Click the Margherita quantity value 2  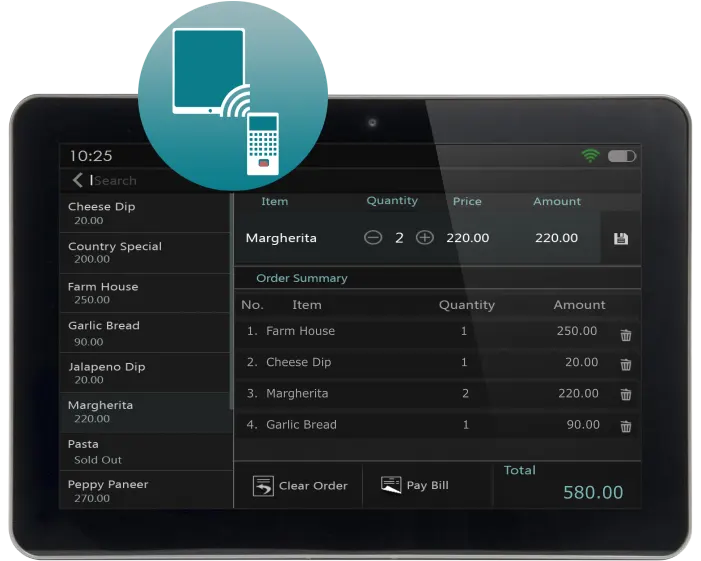point(399,238)
